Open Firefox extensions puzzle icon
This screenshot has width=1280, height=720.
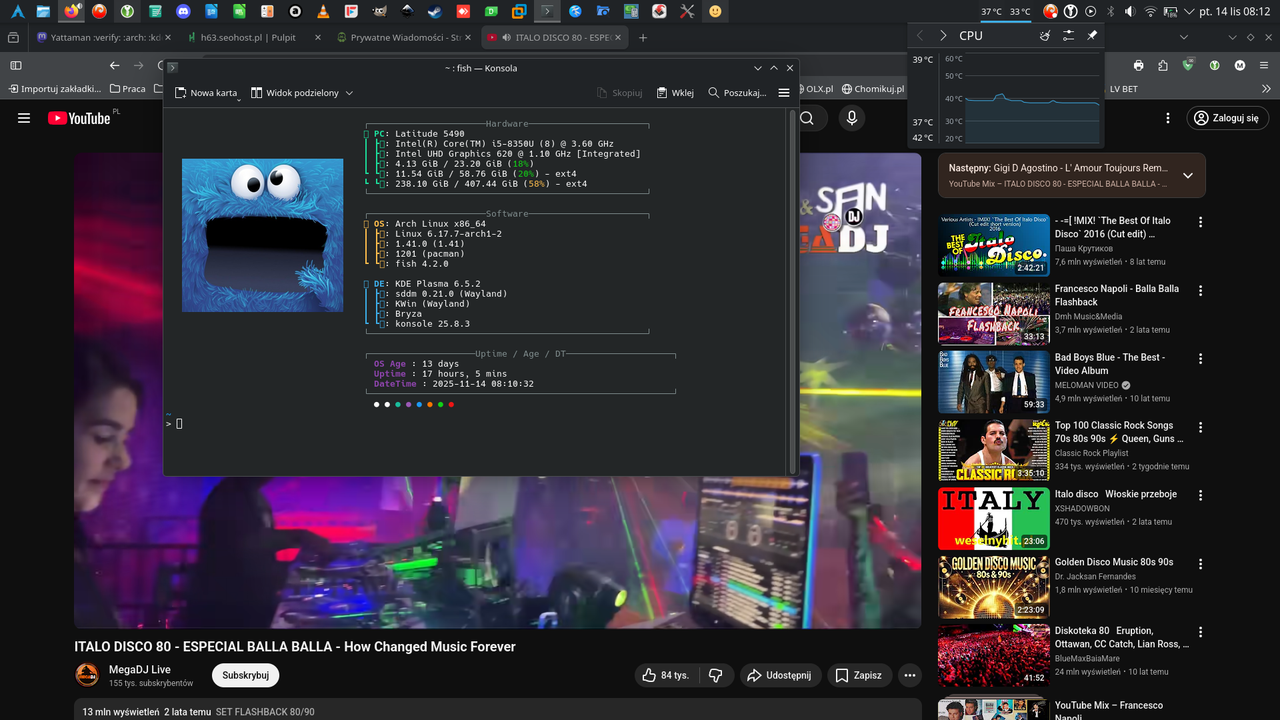coord(1162,65)
